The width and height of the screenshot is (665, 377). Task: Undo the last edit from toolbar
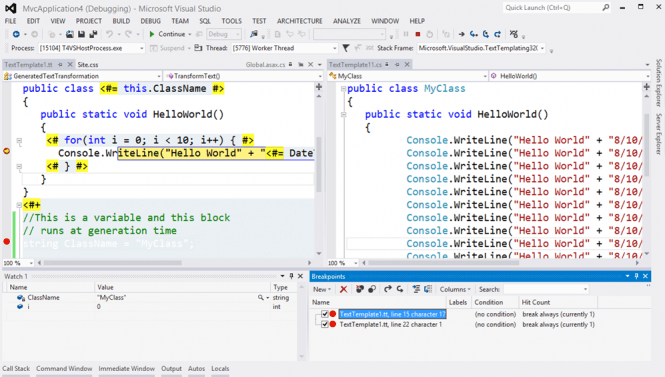(x=109, y=34)
